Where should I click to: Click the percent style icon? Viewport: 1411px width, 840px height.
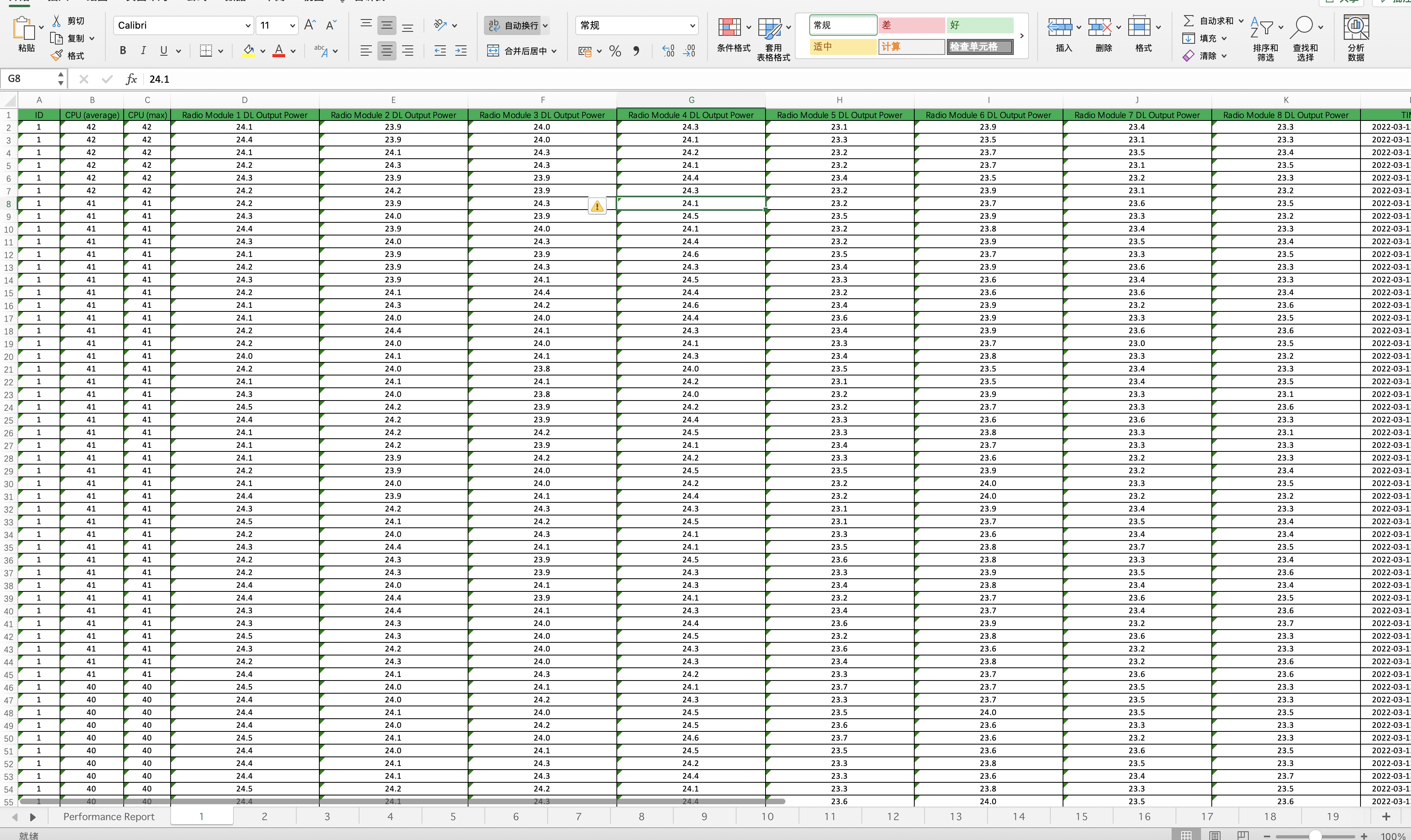coord(615,52)
